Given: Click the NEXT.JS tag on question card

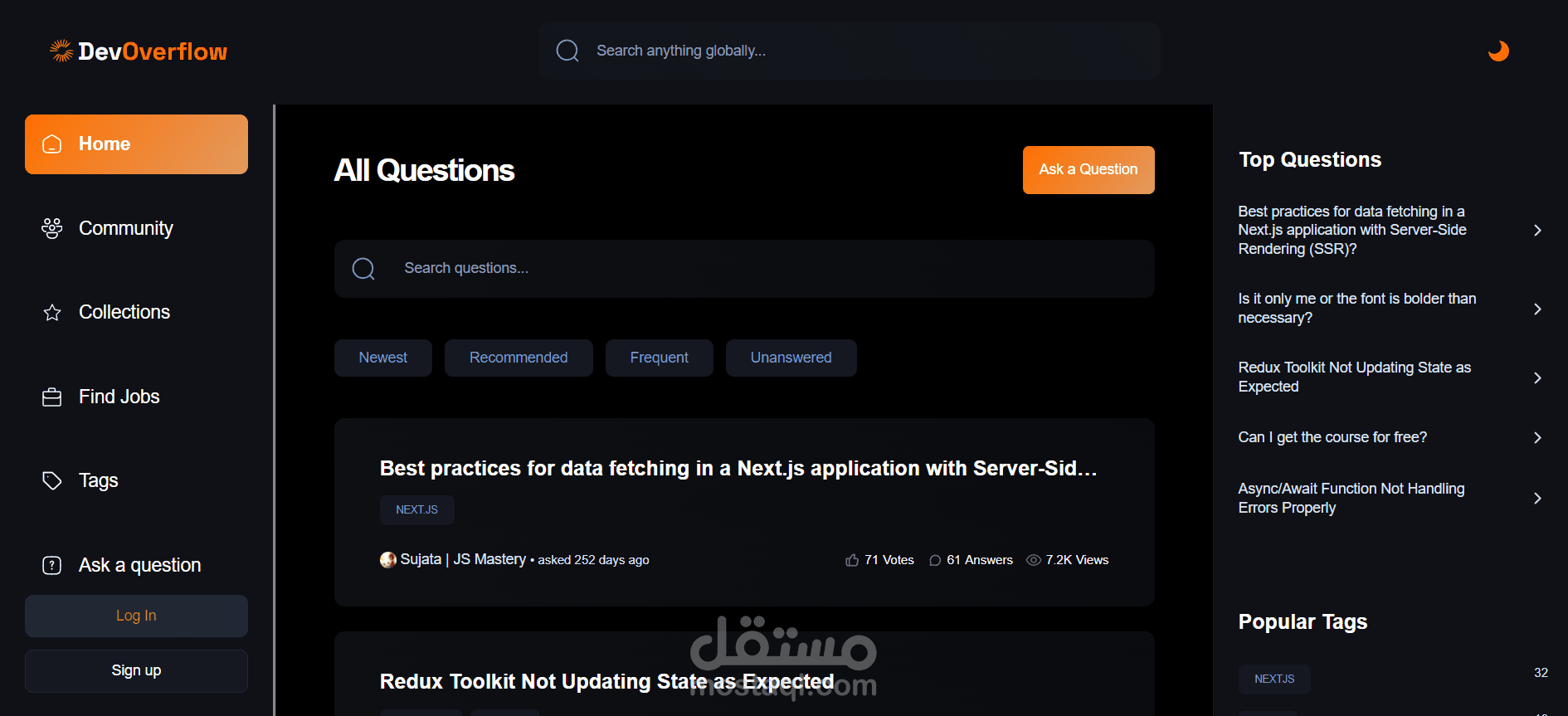Looking at the screenshot, I should (417, 510).
